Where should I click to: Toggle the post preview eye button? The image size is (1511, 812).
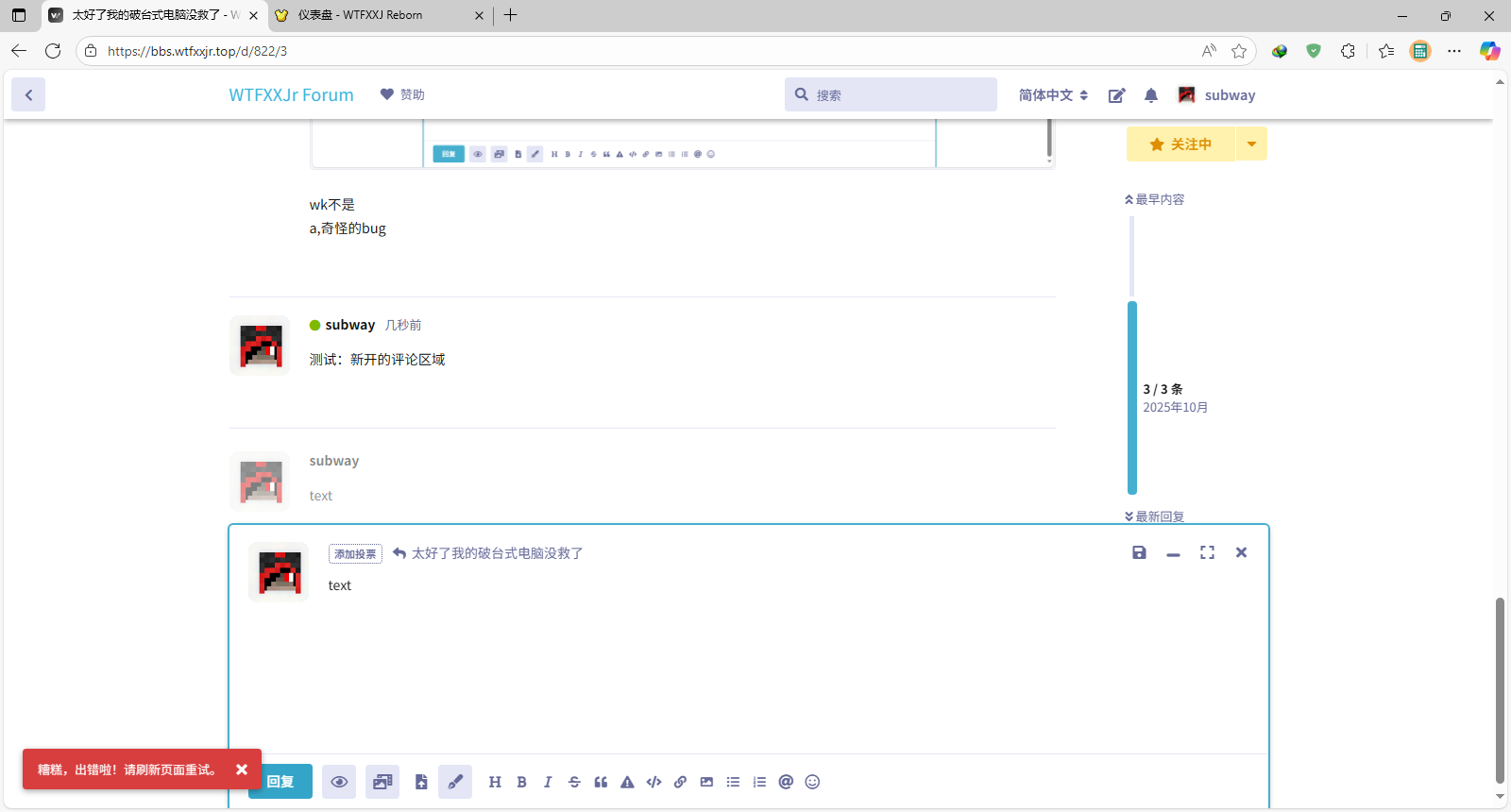339,782
